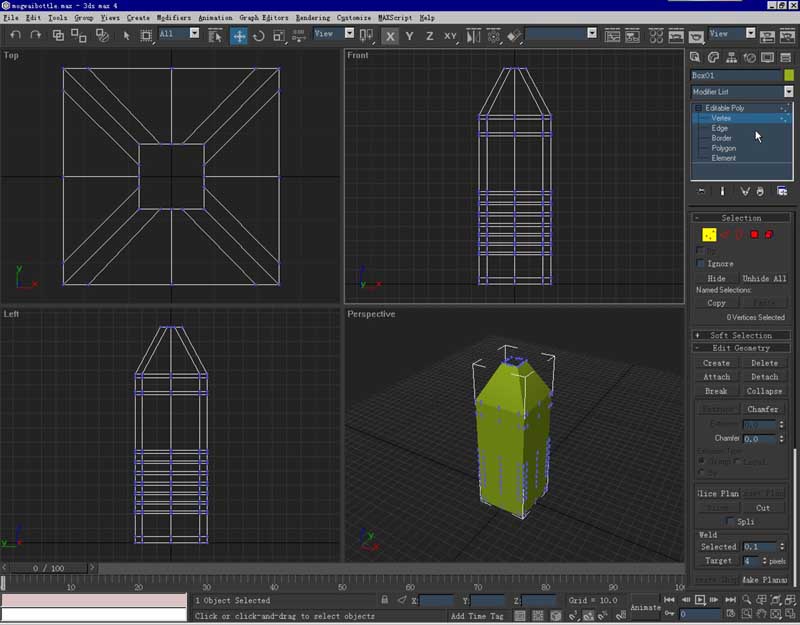
Task: Open the Rendering menu
Action: click(x=311, y=18)
